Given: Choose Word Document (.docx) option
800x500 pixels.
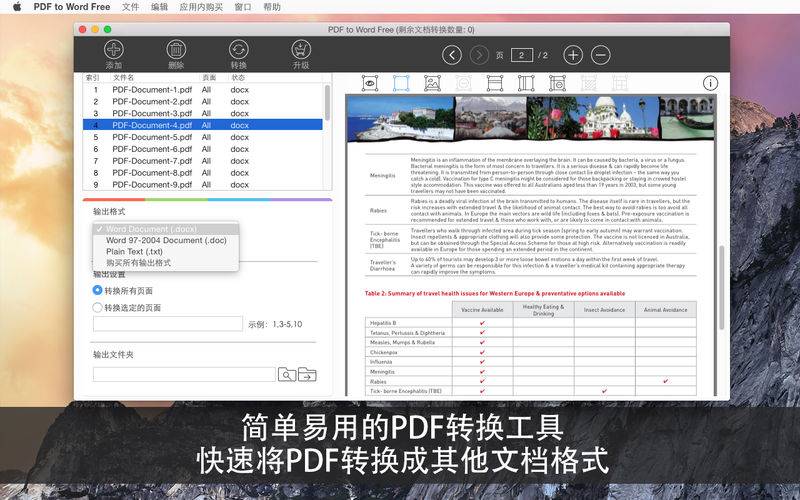Looking at the screenshot, I should tap(166, 229).
